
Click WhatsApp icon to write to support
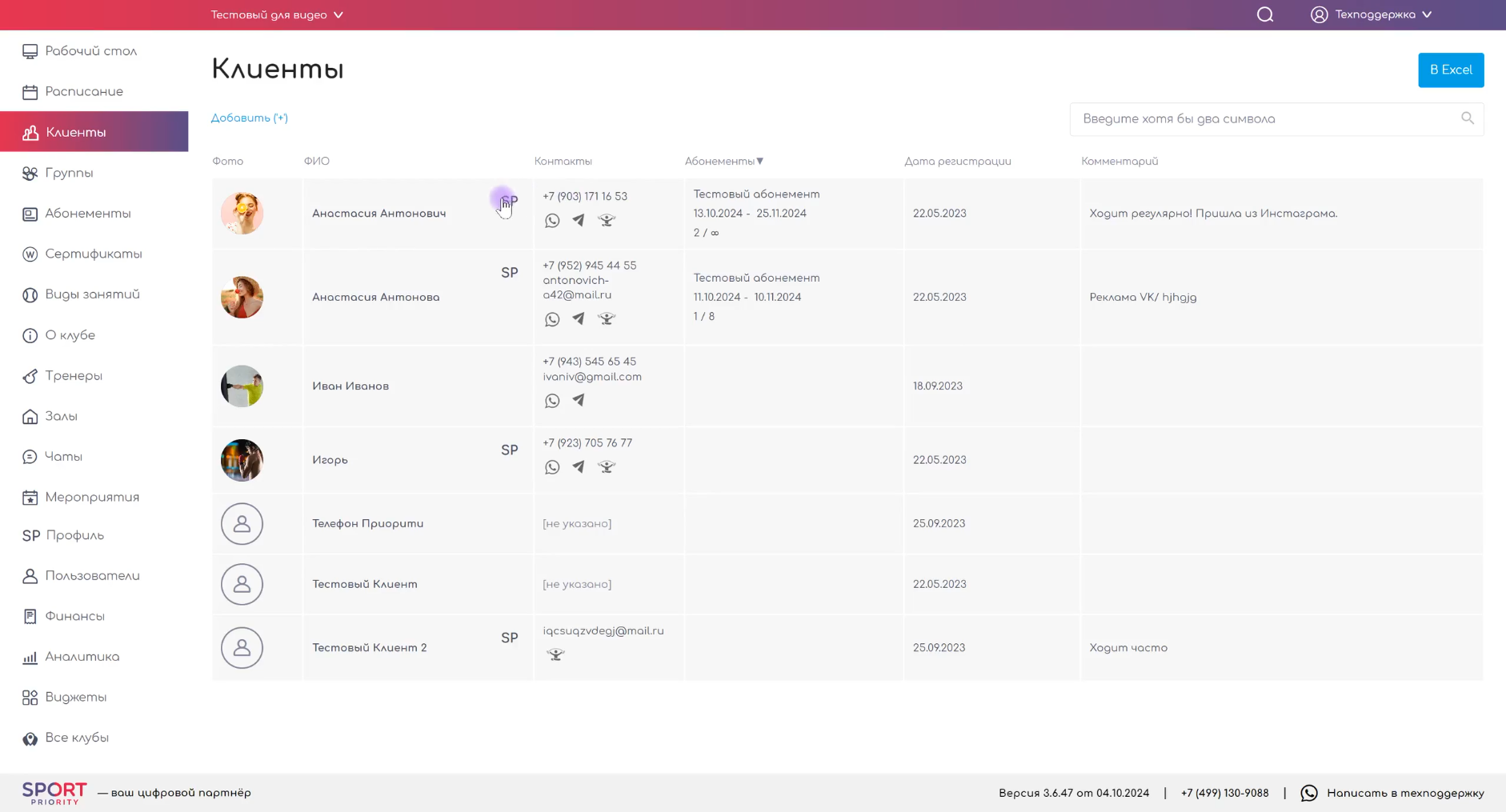(x=1309, y=793)
